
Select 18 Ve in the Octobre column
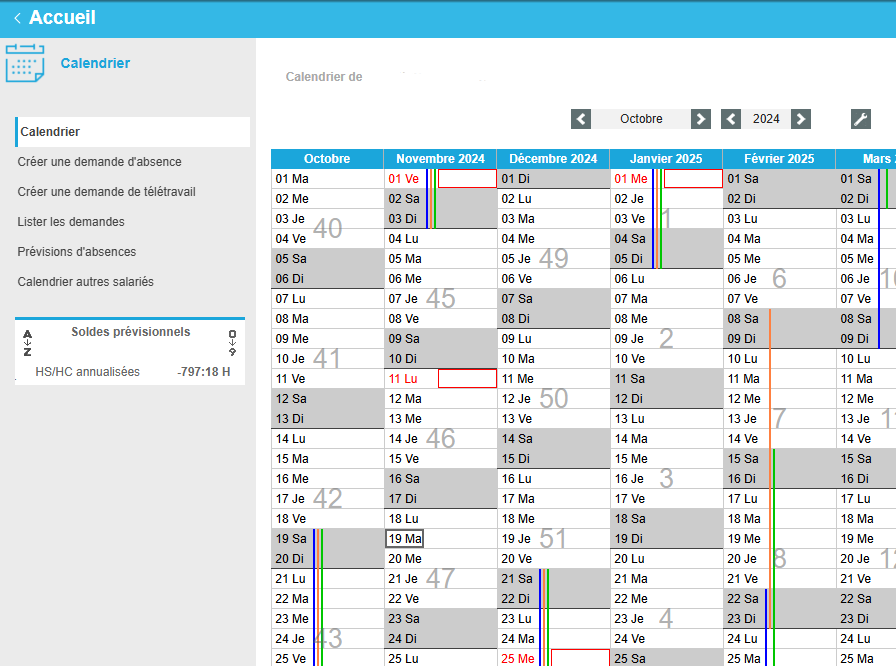point(327,519)
